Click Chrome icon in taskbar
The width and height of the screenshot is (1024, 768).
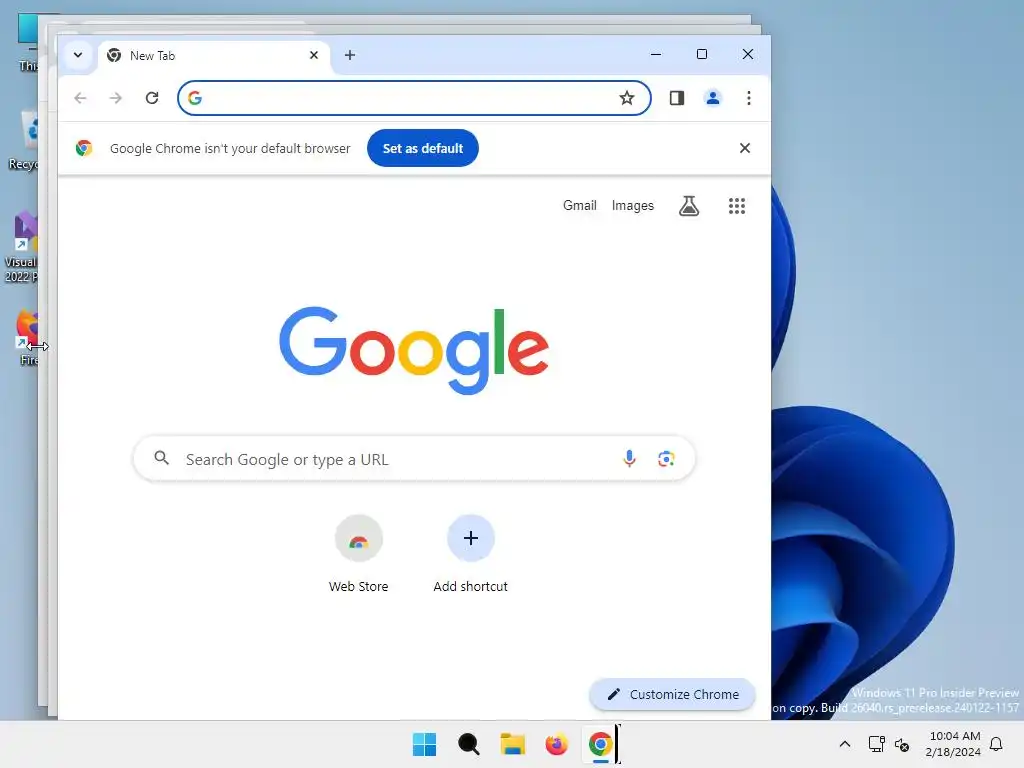[600, 744]
